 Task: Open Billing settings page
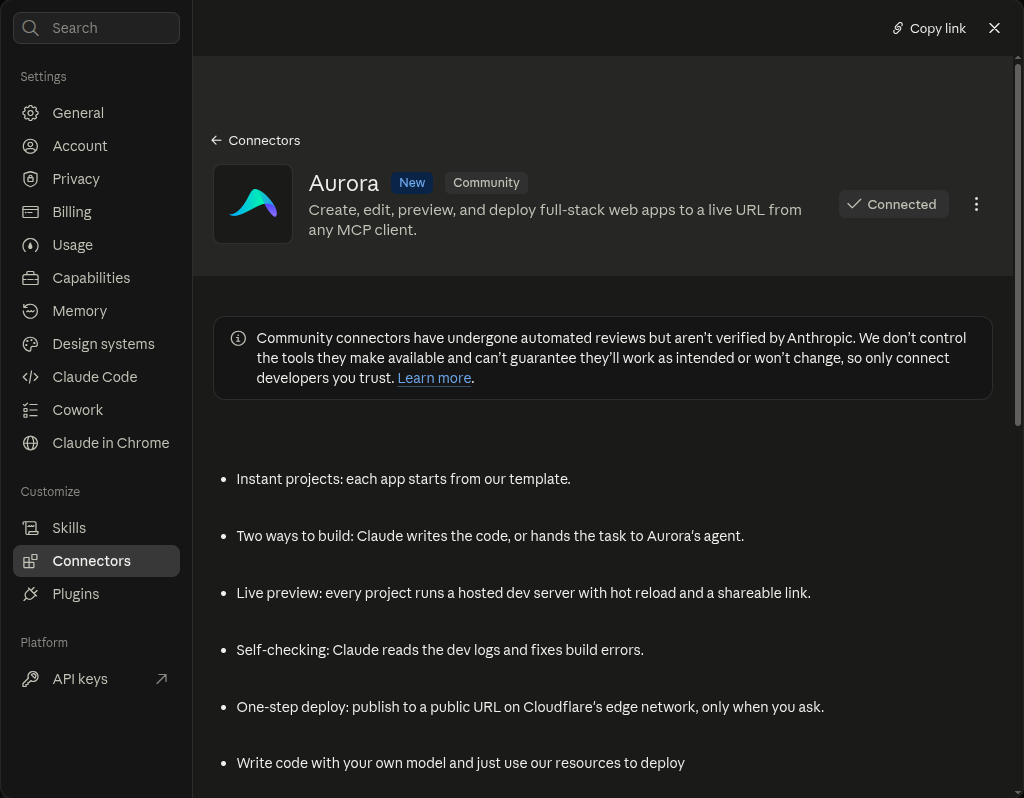tap(96, 212)
